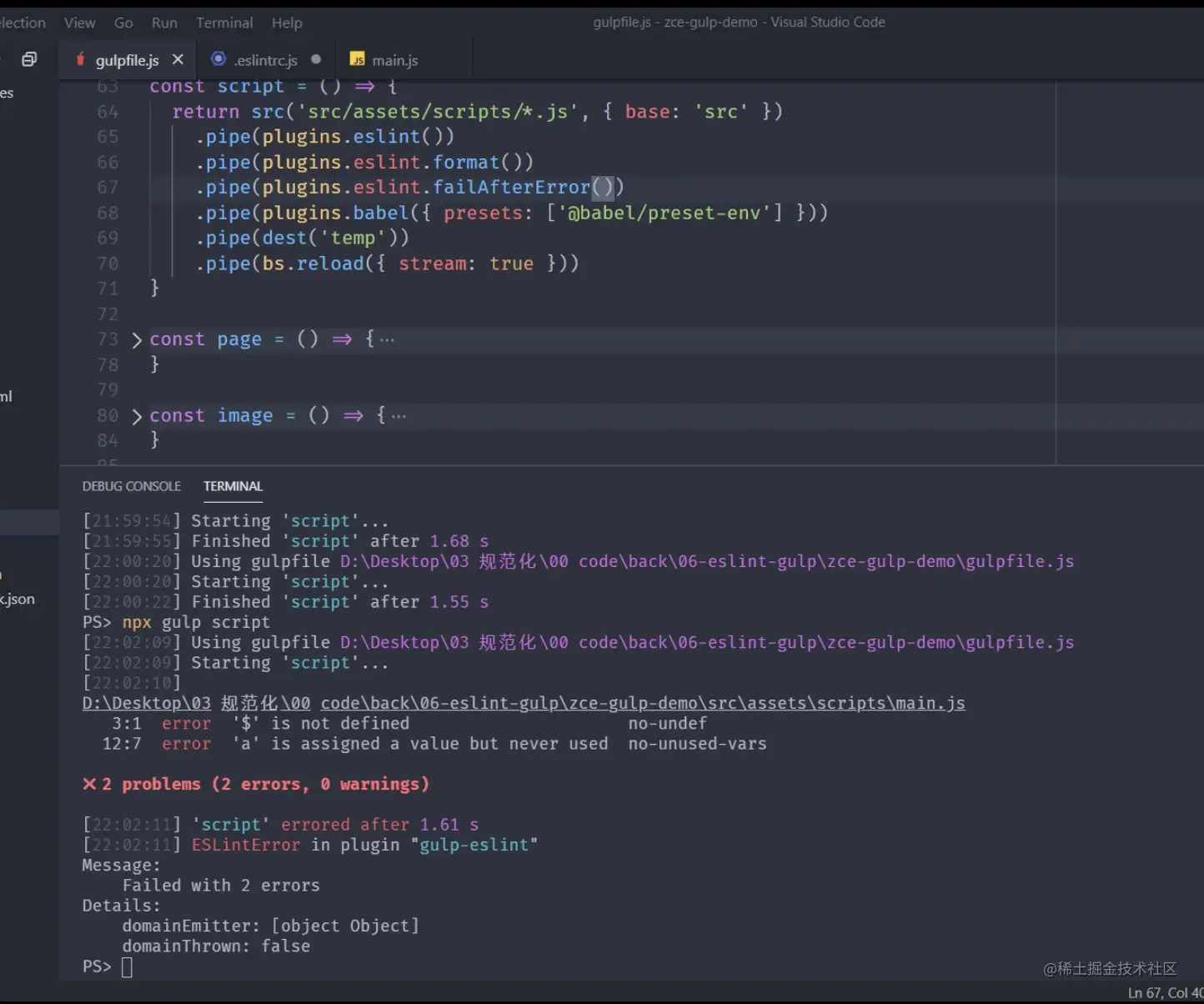Expand the folded 'const image' function chevron
Screen dimensions: 1204x1004
(137, 416)
